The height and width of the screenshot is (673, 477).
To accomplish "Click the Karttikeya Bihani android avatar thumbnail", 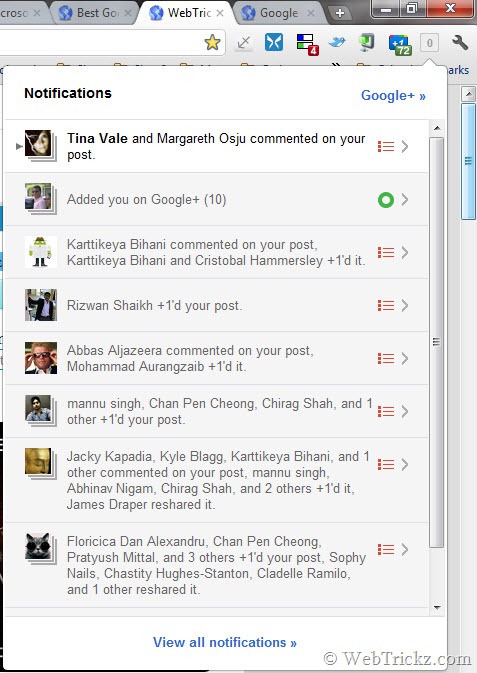I will point(41,252).
